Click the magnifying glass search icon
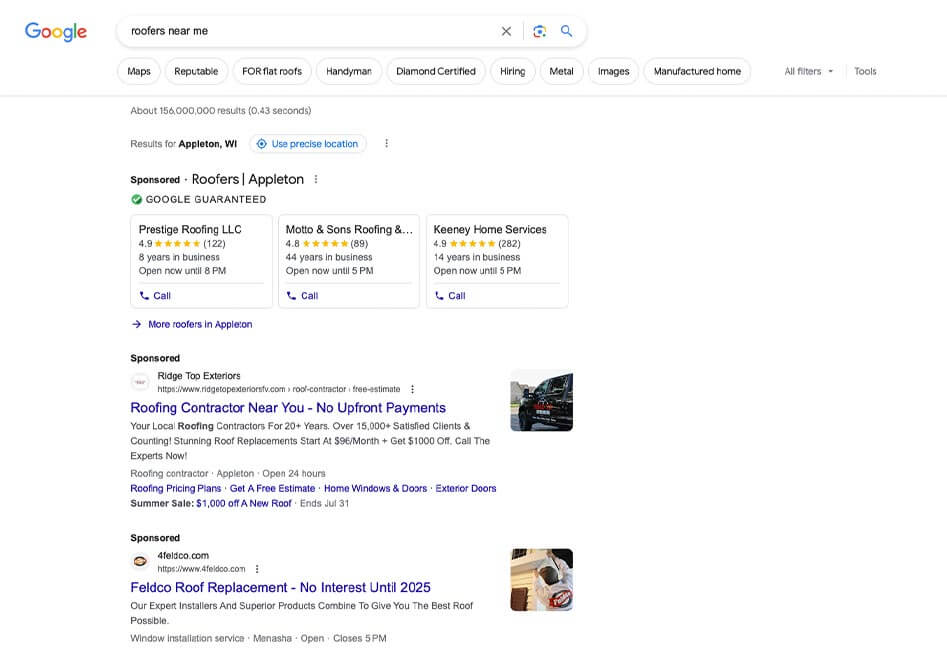947x664 pixels. [x=567, y=31]
